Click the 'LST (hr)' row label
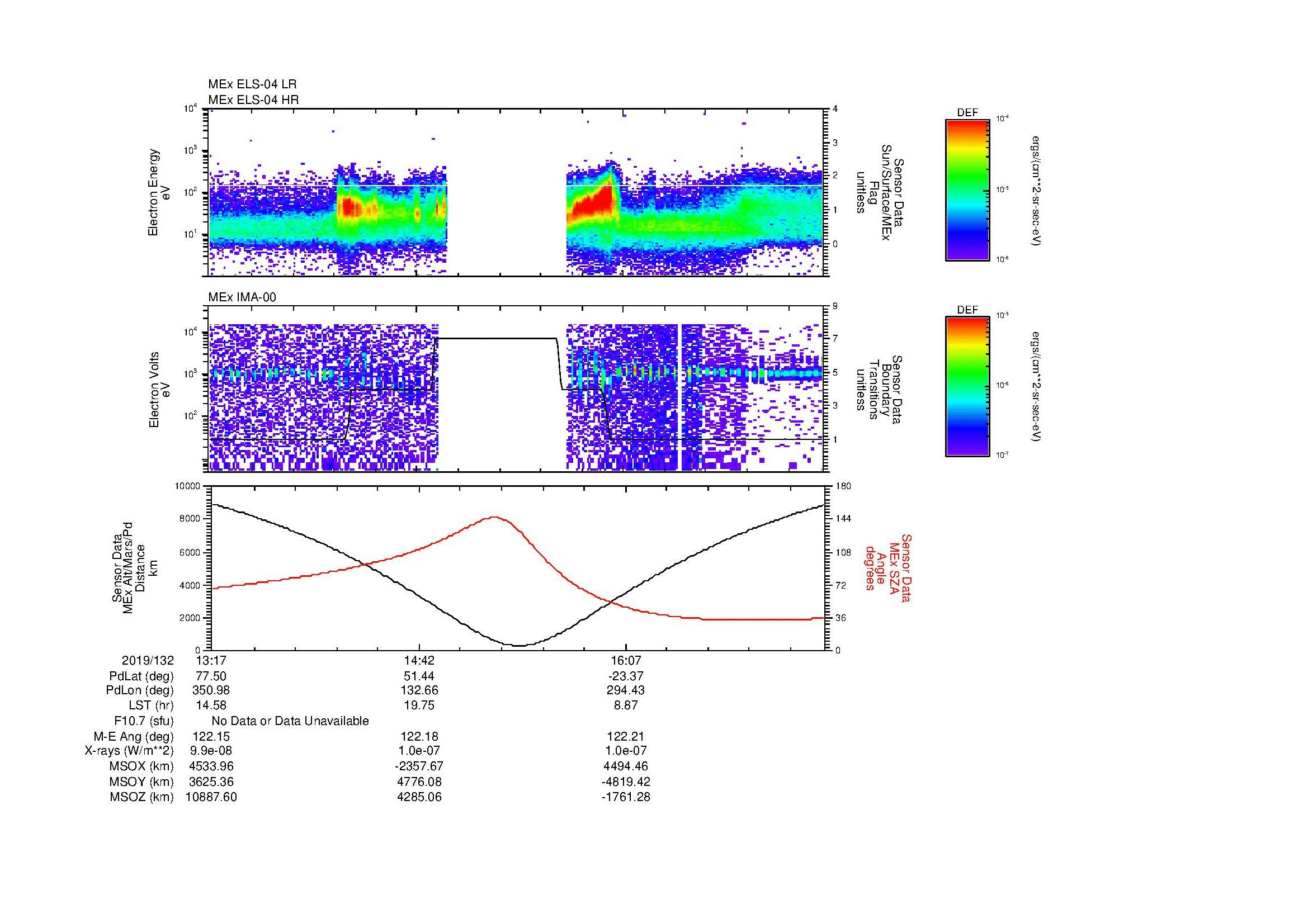The width and height of the screenshot is (1308, 924). (x=151, y=705)
